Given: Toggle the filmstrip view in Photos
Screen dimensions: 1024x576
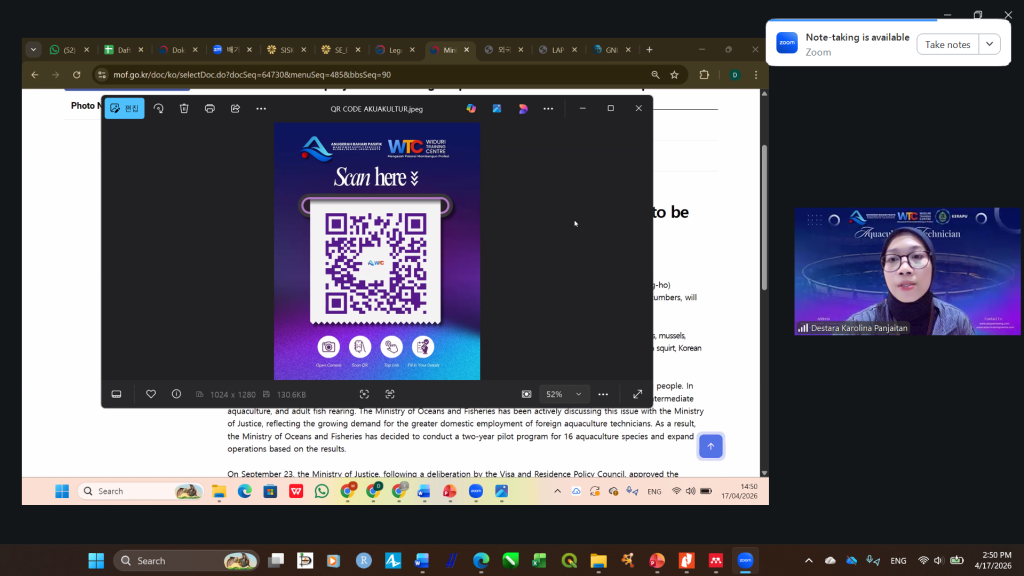Looking at the screenshot, I should [x=116, y=394].
